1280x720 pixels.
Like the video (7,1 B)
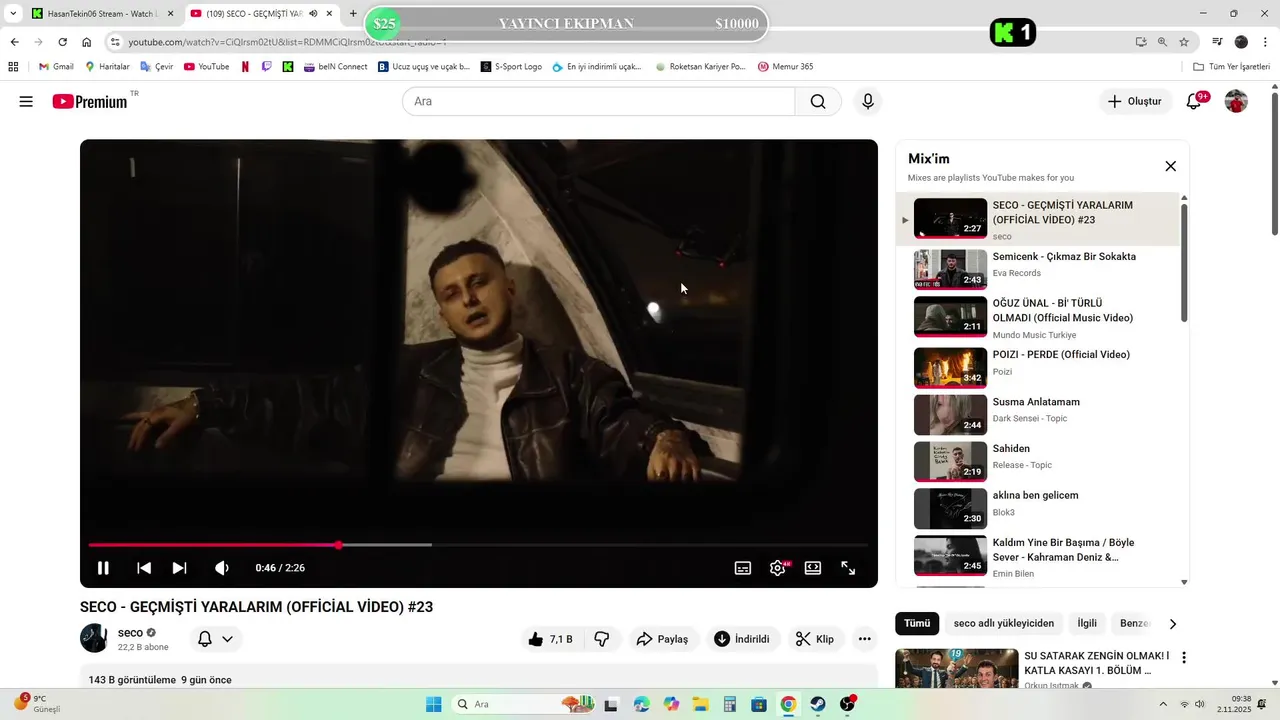(x=550, y=639)
